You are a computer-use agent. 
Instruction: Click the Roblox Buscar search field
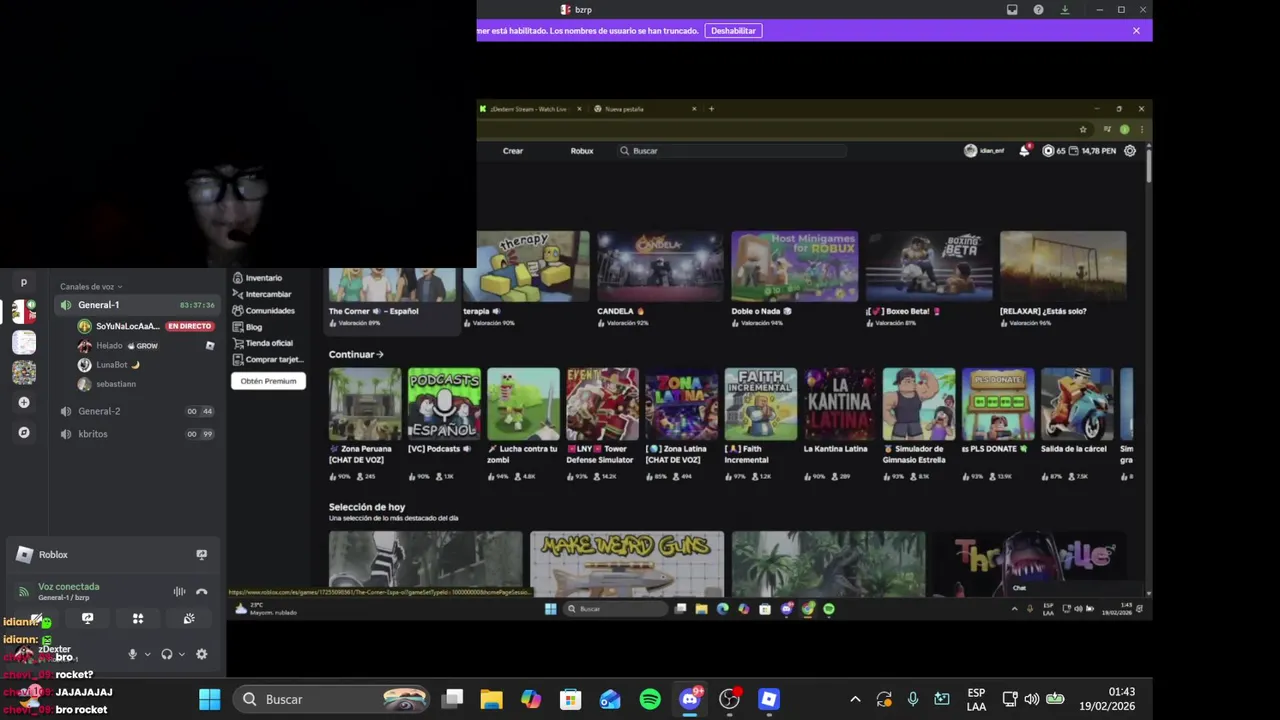coord(732,151)
